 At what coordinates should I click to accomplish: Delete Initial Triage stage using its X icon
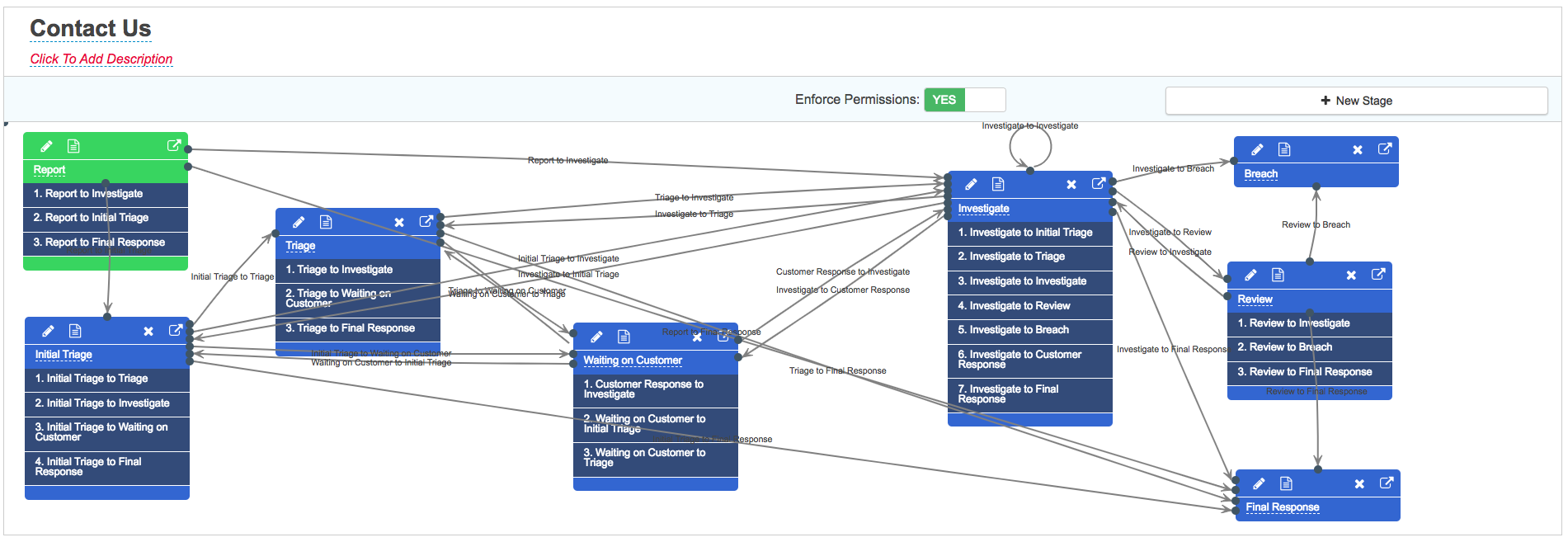(148, 331)
